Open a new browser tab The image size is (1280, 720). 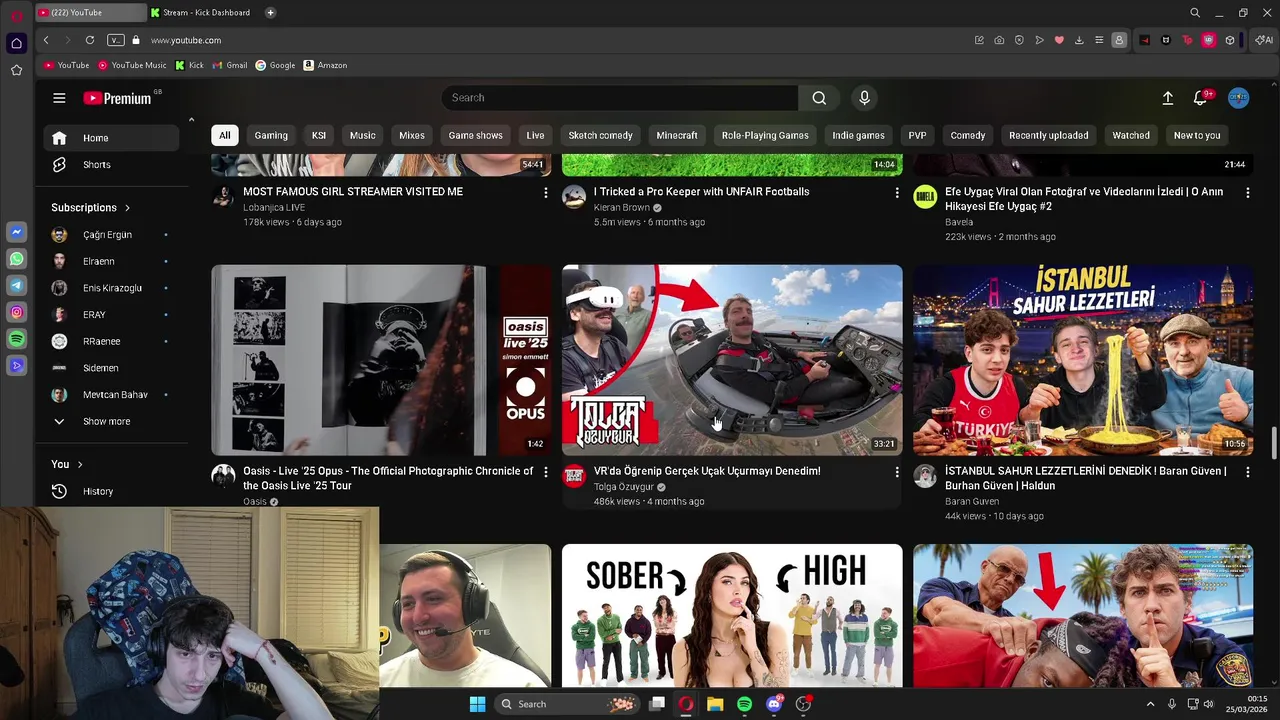(x=270, y=13)
